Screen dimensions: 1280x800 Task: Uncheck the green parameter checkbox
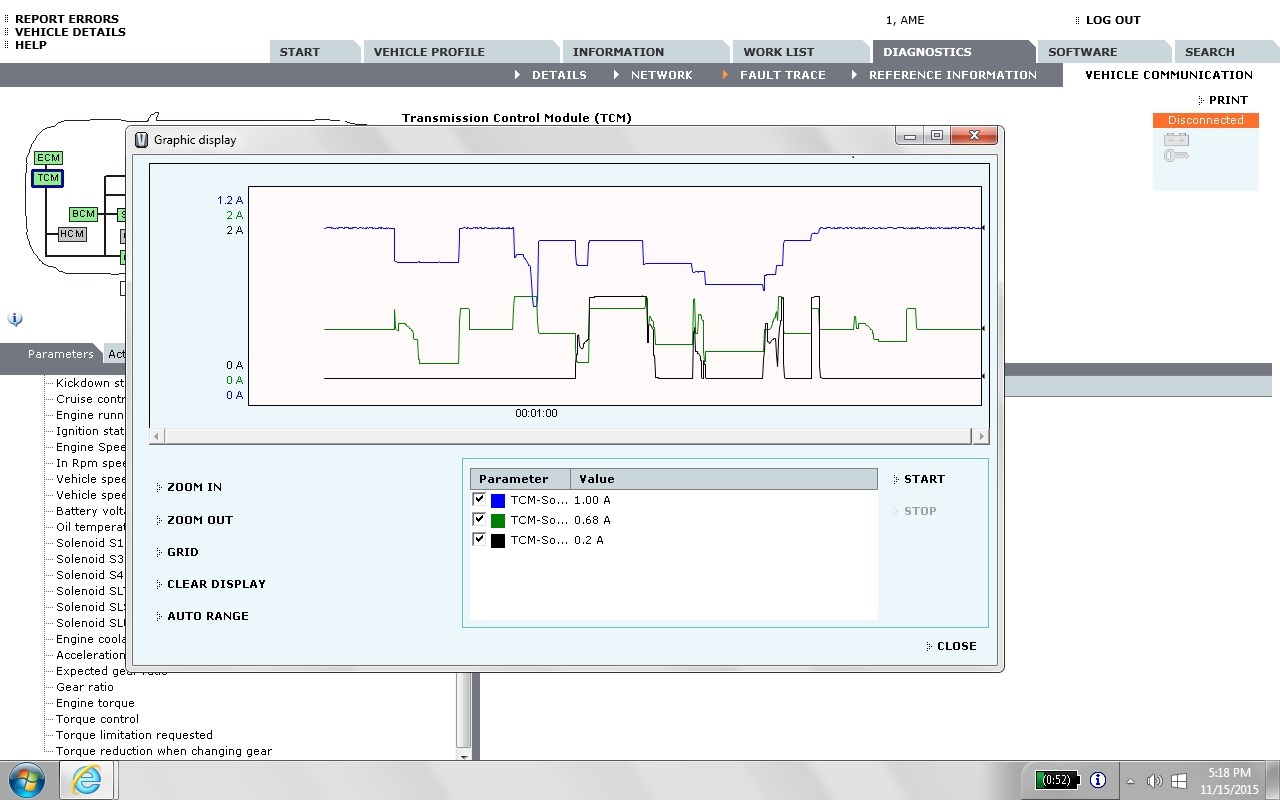tap(478, 519)
